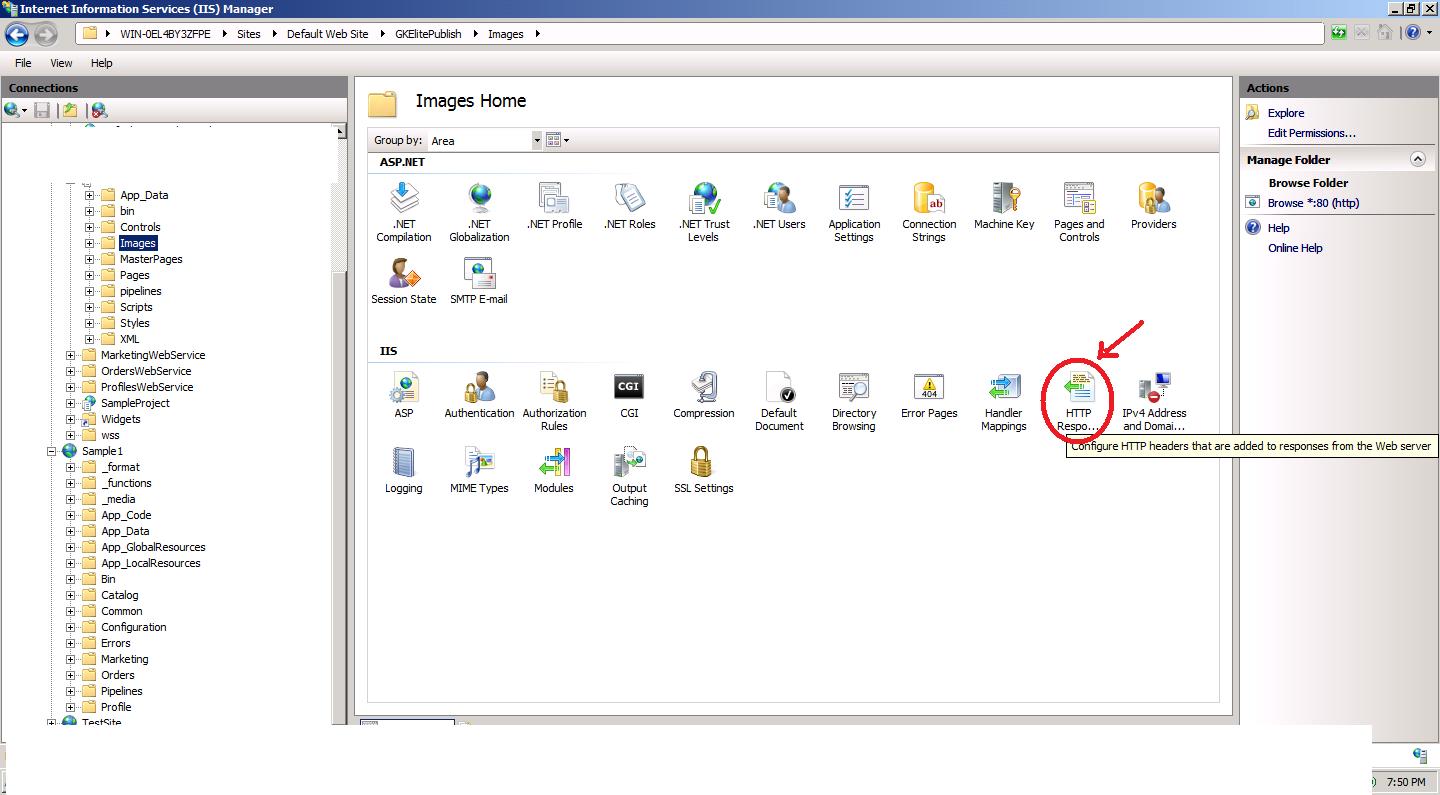Viewport: 1440px width, 795px height.
Task: Expand the Catalog tree node
Action: [68, 595]
